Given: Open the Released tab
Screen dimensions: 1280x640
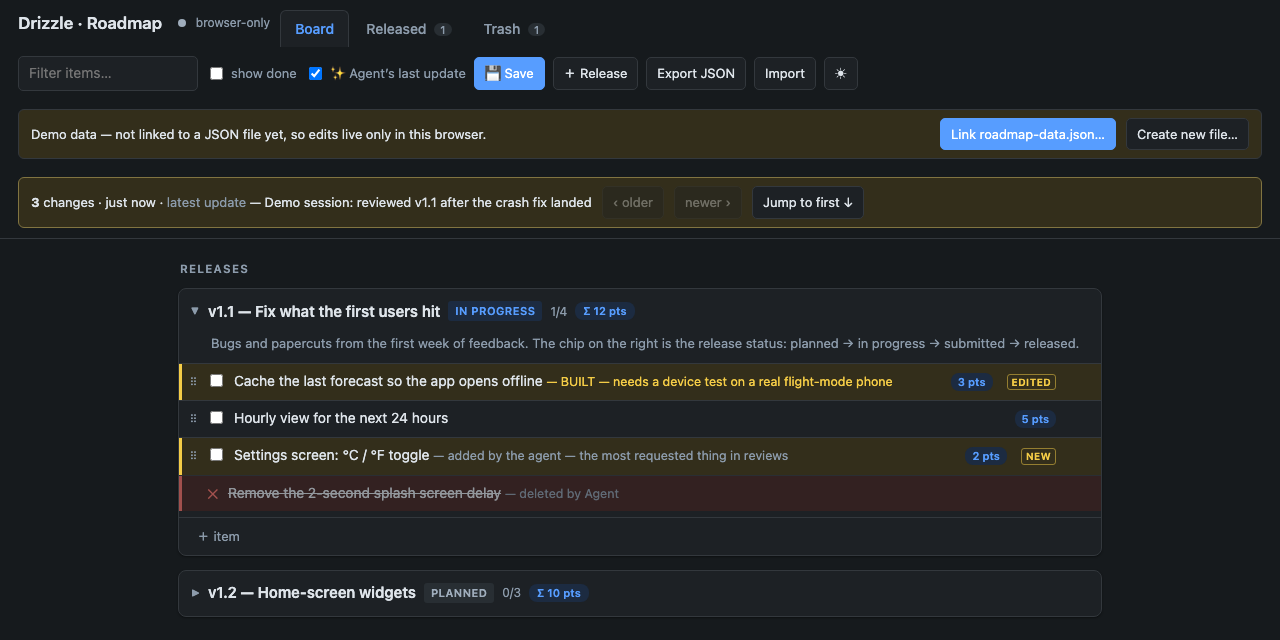Looking at the screenshot, I should [x=408, y=29].
